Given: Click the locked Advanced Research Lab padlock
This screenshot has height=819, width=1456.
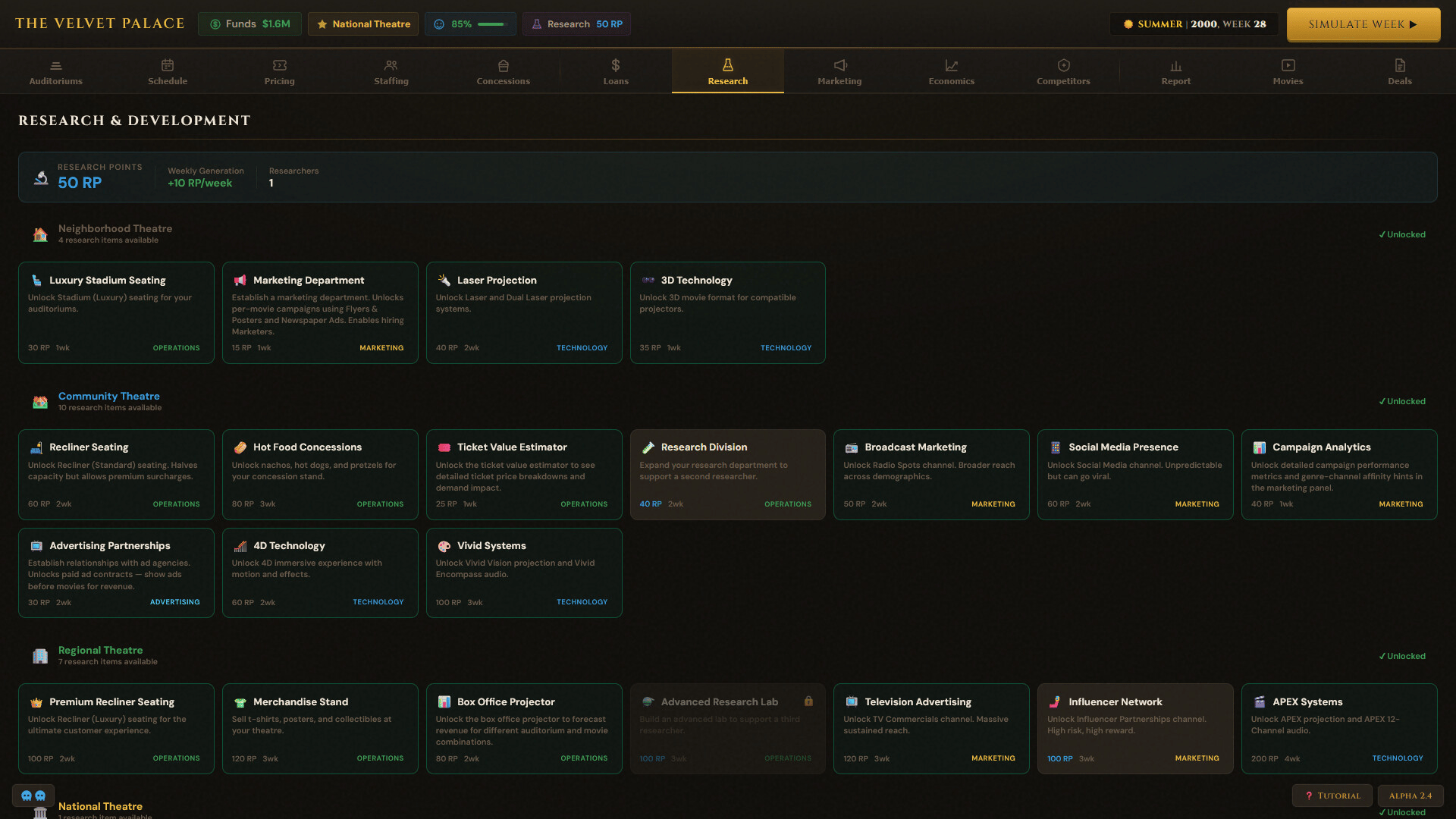Looking at the screenshot, I should coord(808,701).
